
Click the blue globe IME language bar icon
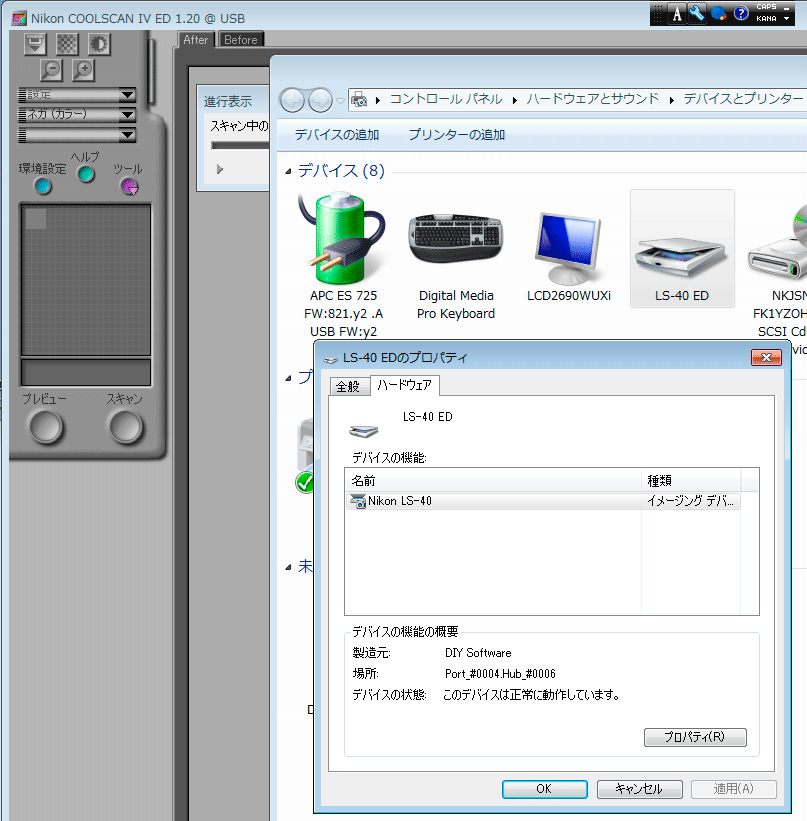coord(718,13)
